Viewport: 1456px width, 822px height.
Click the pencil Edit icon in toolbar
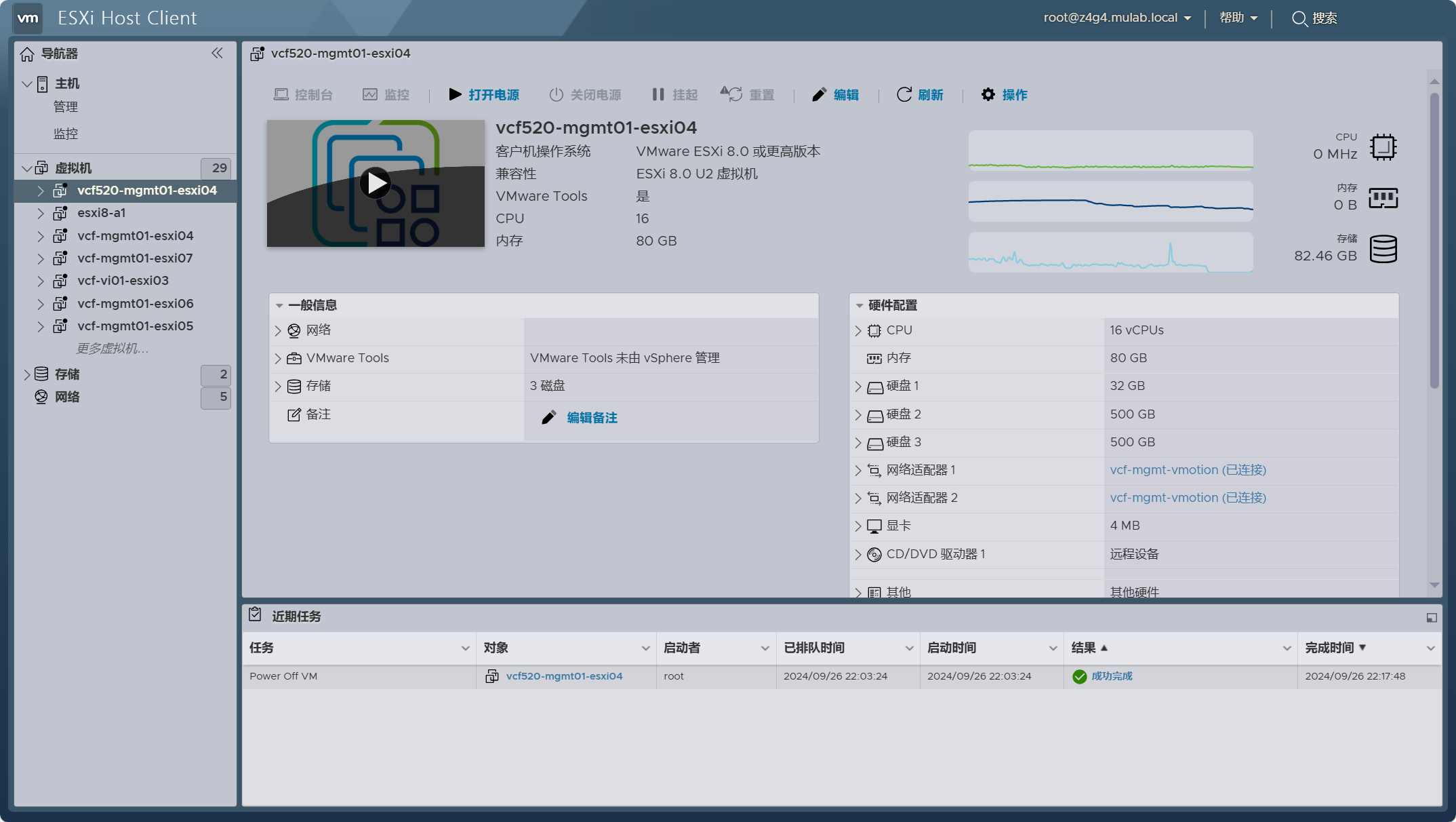819,94
